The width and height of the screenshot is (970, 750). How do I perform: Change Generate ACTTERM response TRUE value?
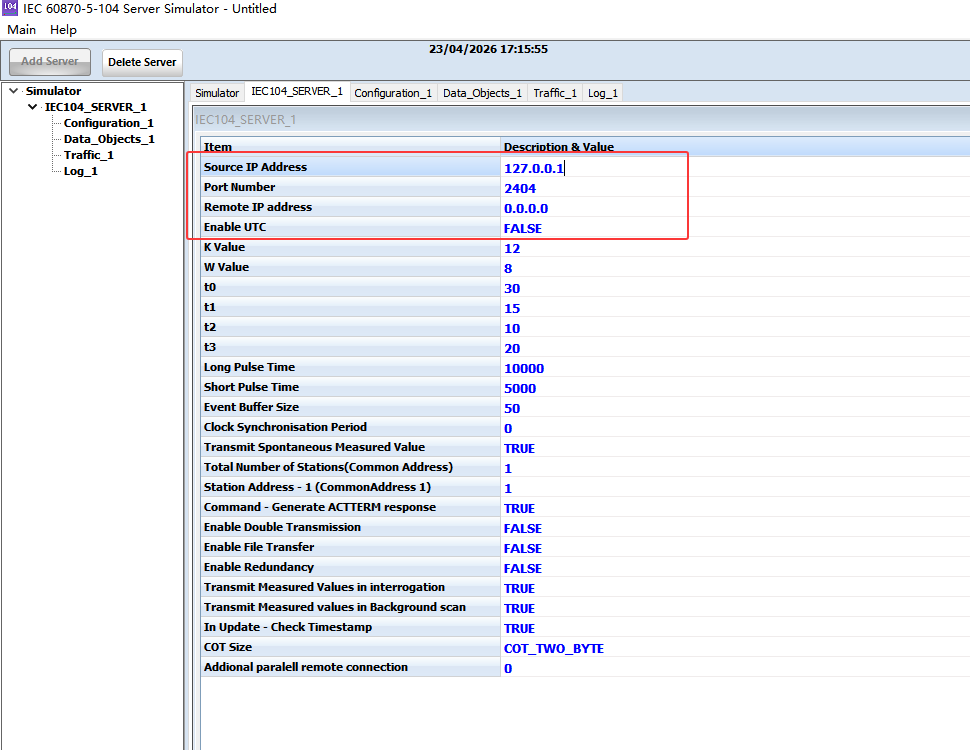click(x=519, y=509)
